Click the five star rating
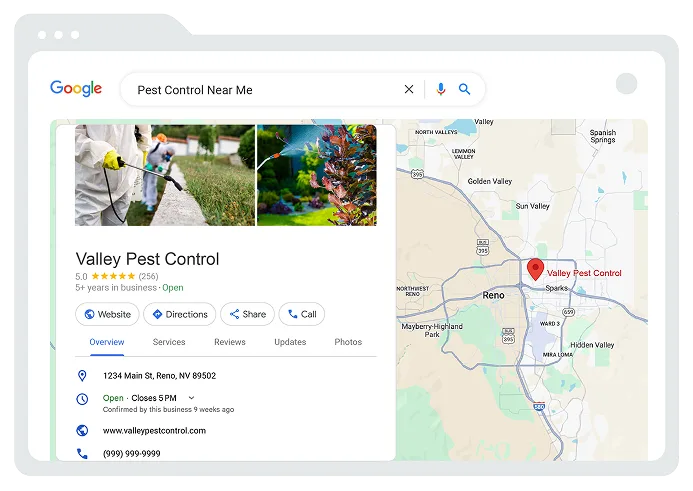 tap(113, 276)
